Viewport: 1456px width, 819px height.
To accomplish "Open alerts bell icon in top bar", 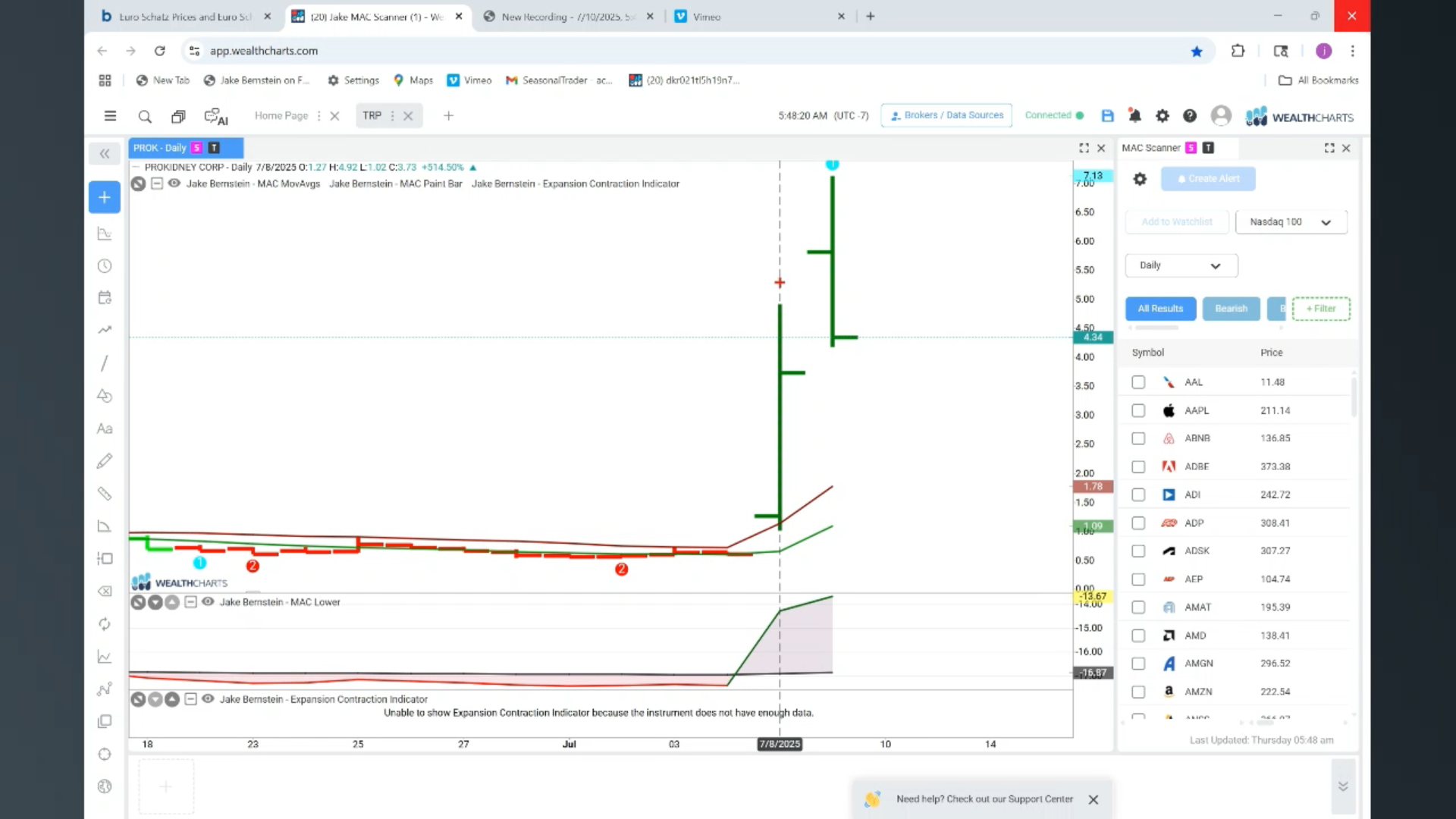I will pyautogui.click(x=1134, y=115).
